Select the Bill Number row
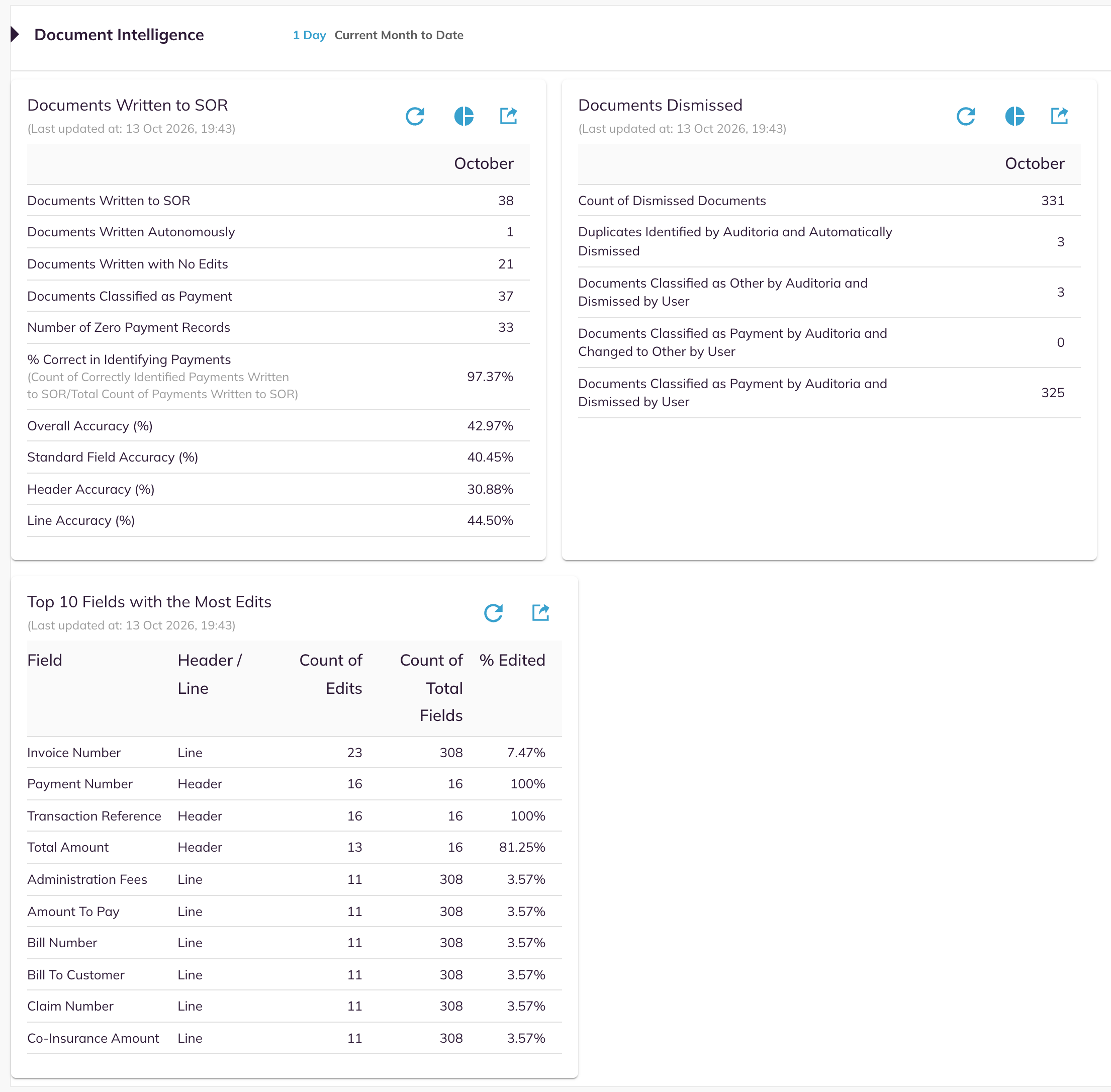1111x1092 pixels. pos(294,943)
